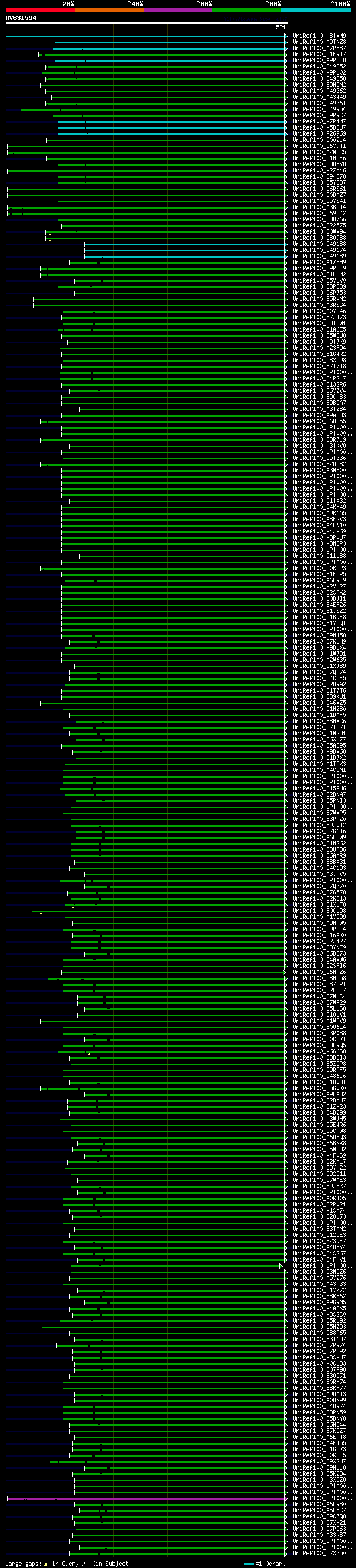Click UniRef100_O49188 label
356x1568 pixels.
[x=319, y=244]
